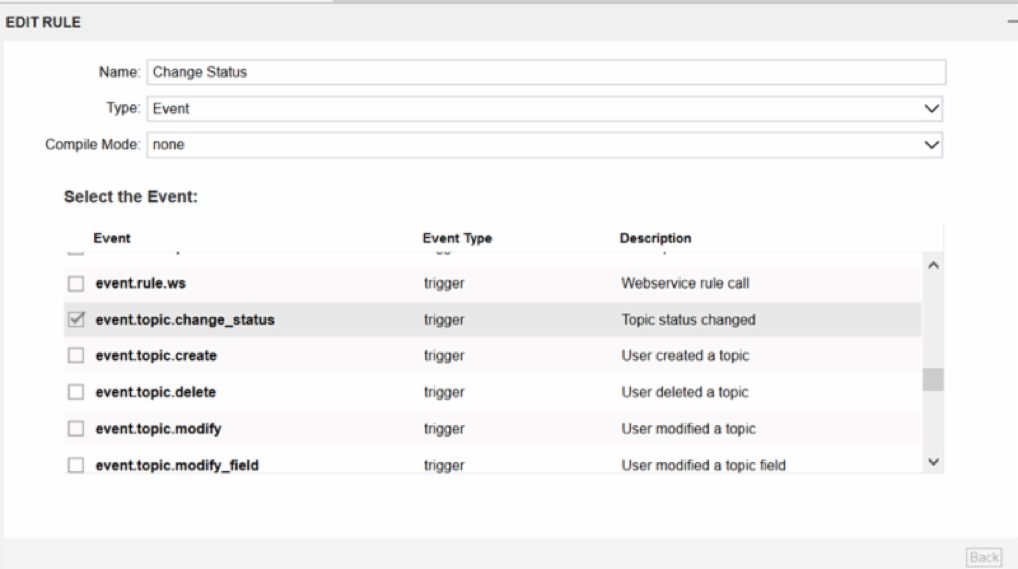Click the 'Topic status changed' description text
The width and height of the screenshot is (1018, 569).
pyautogui.click(x=688, y=320)
